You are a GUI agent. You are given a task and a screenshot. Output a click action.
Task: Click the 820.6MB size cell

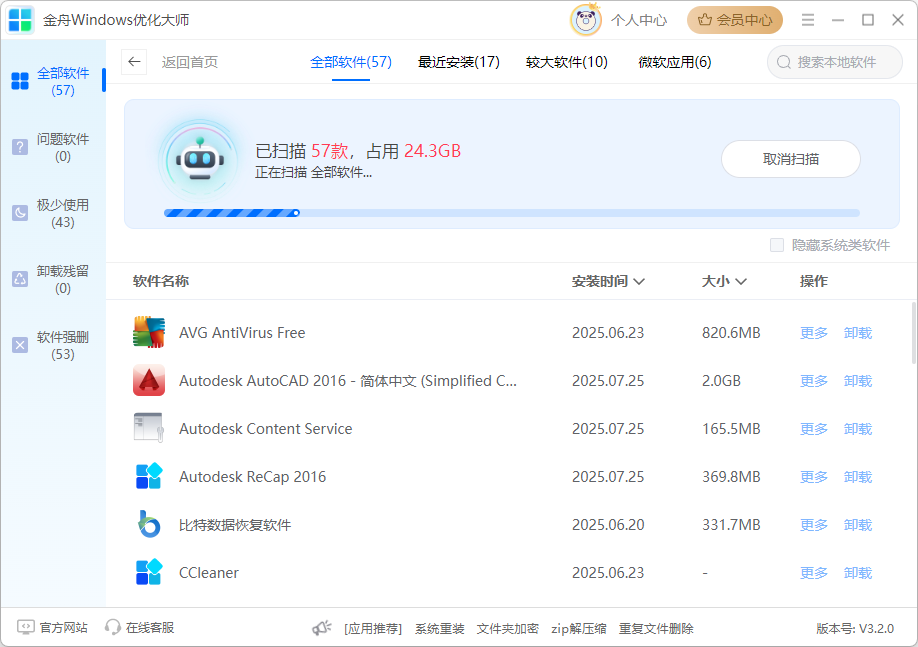(731, 333)
